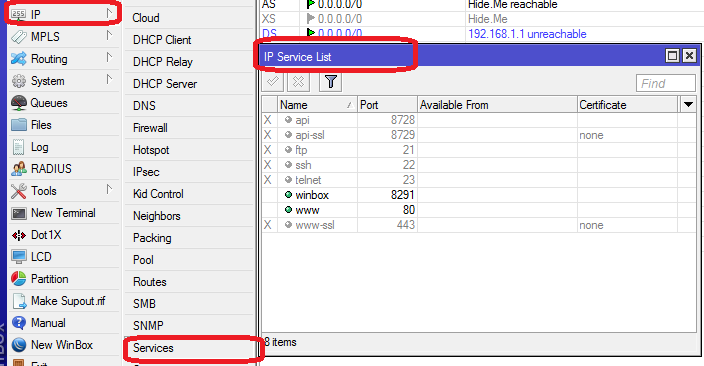704x366 pixels.
Task: Click the Dot1X icon
Action: [19, 235]
